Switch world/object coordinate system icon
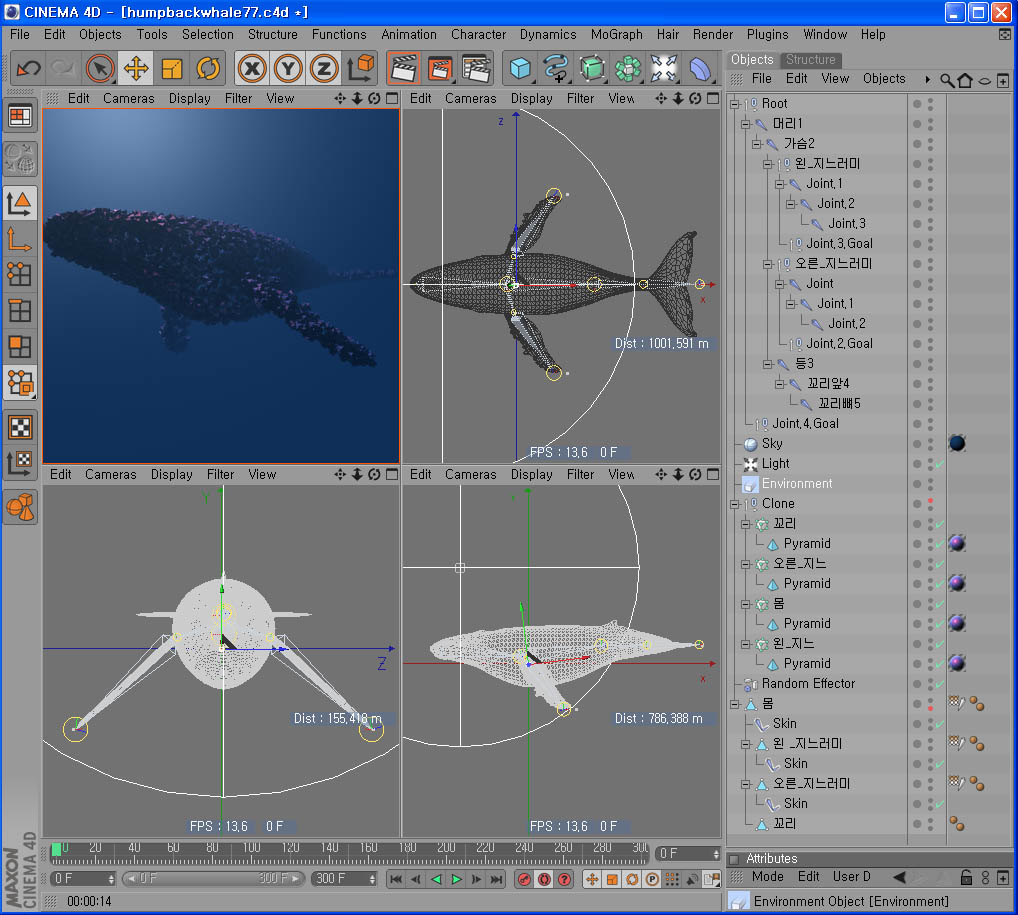This screenshot has height=915, width=1018. pyautogui.click(x=360, y=68)
